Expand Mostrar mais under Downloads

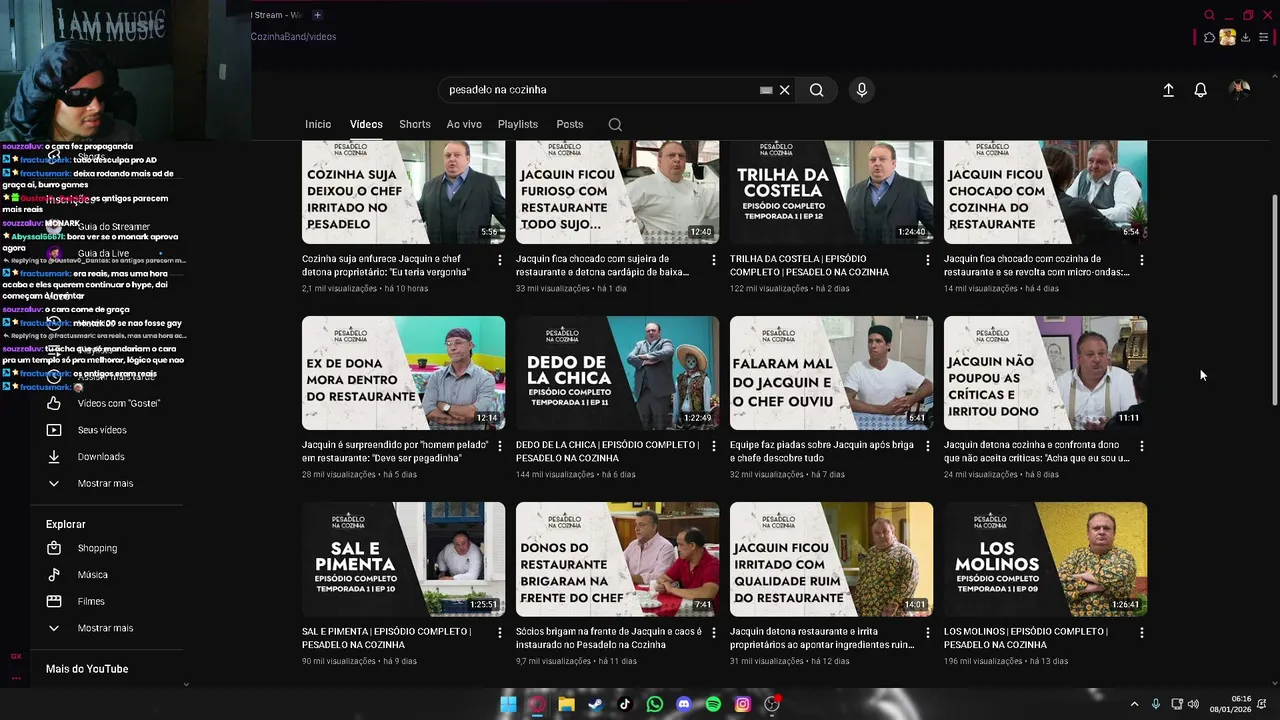click(x=105, y=484)
